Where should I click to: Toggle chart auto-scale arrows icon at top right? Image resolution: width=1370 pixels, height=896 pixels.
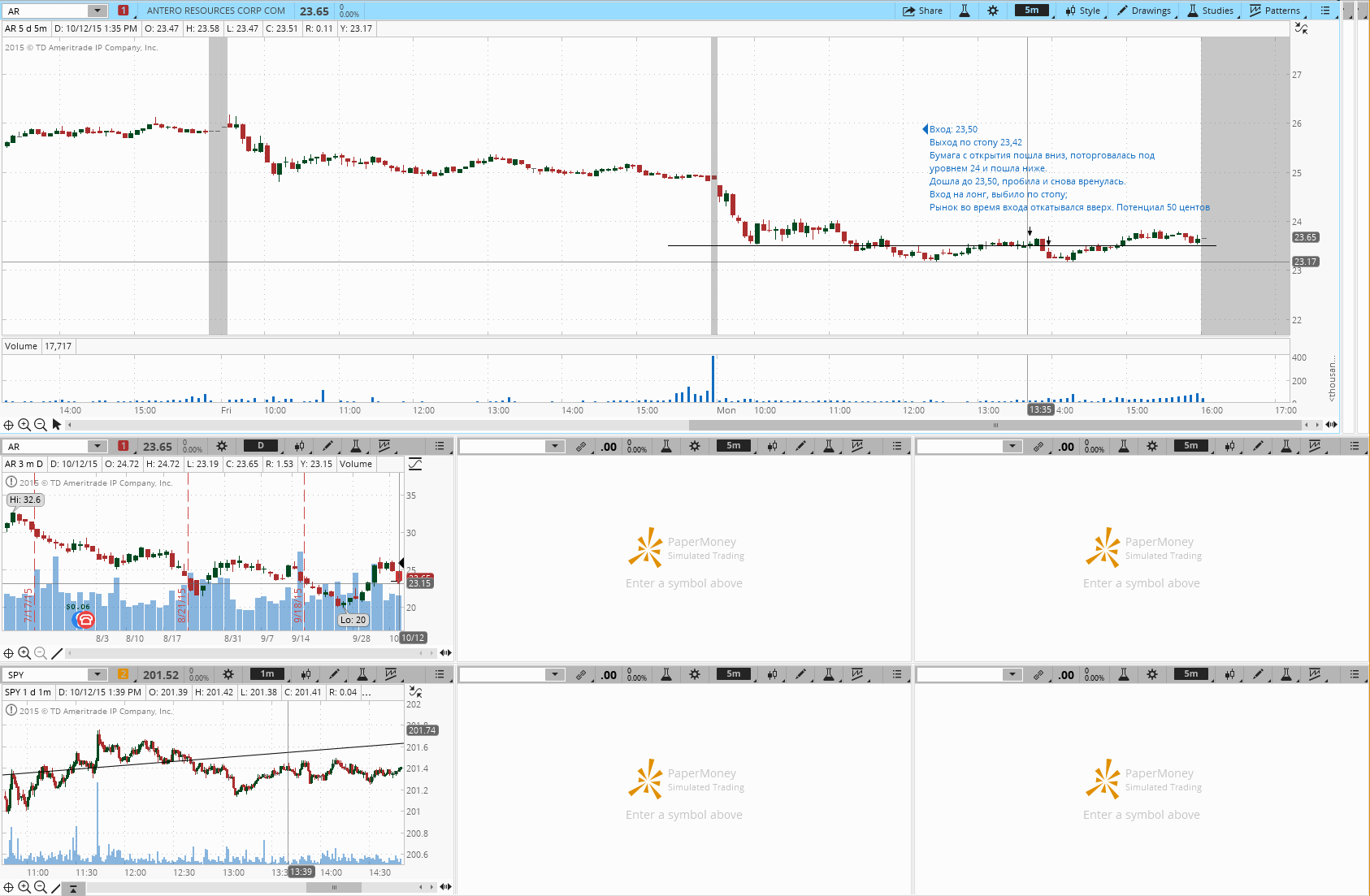pyautogui.click(x=1301, y=28)
